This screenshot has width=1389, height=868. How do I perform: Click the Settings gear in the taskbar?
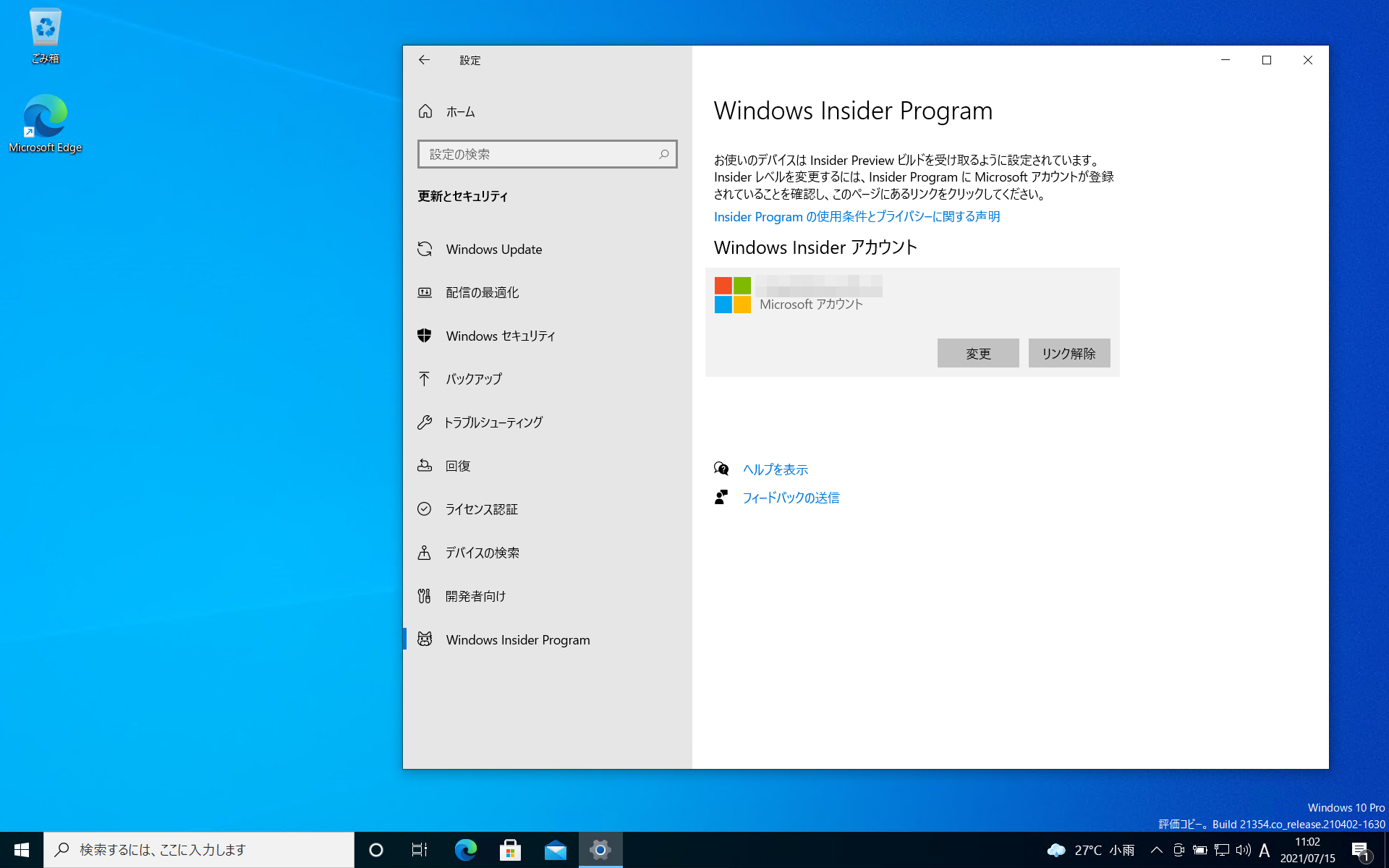600,850
